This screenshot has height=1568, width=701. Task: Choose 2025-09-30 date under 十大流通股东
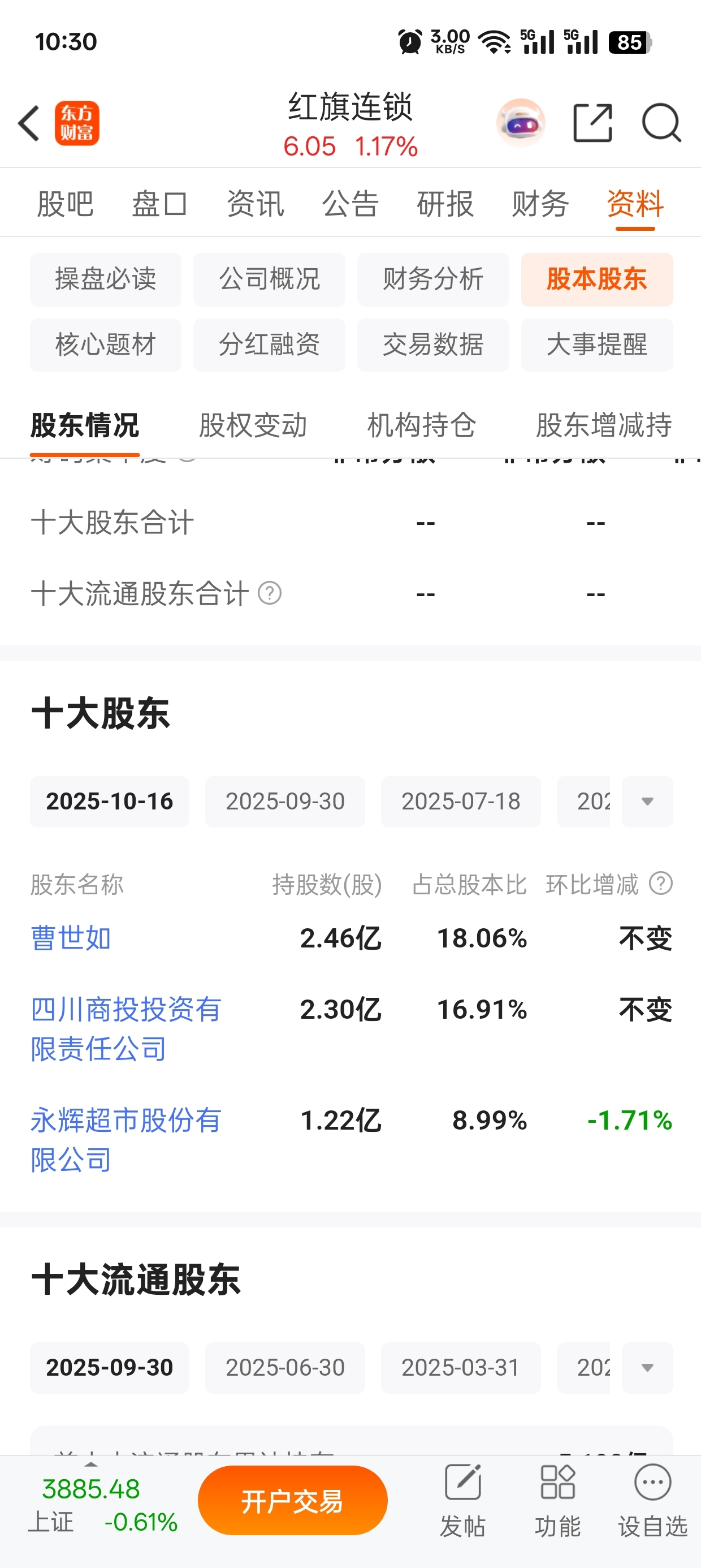(110, 1368)
